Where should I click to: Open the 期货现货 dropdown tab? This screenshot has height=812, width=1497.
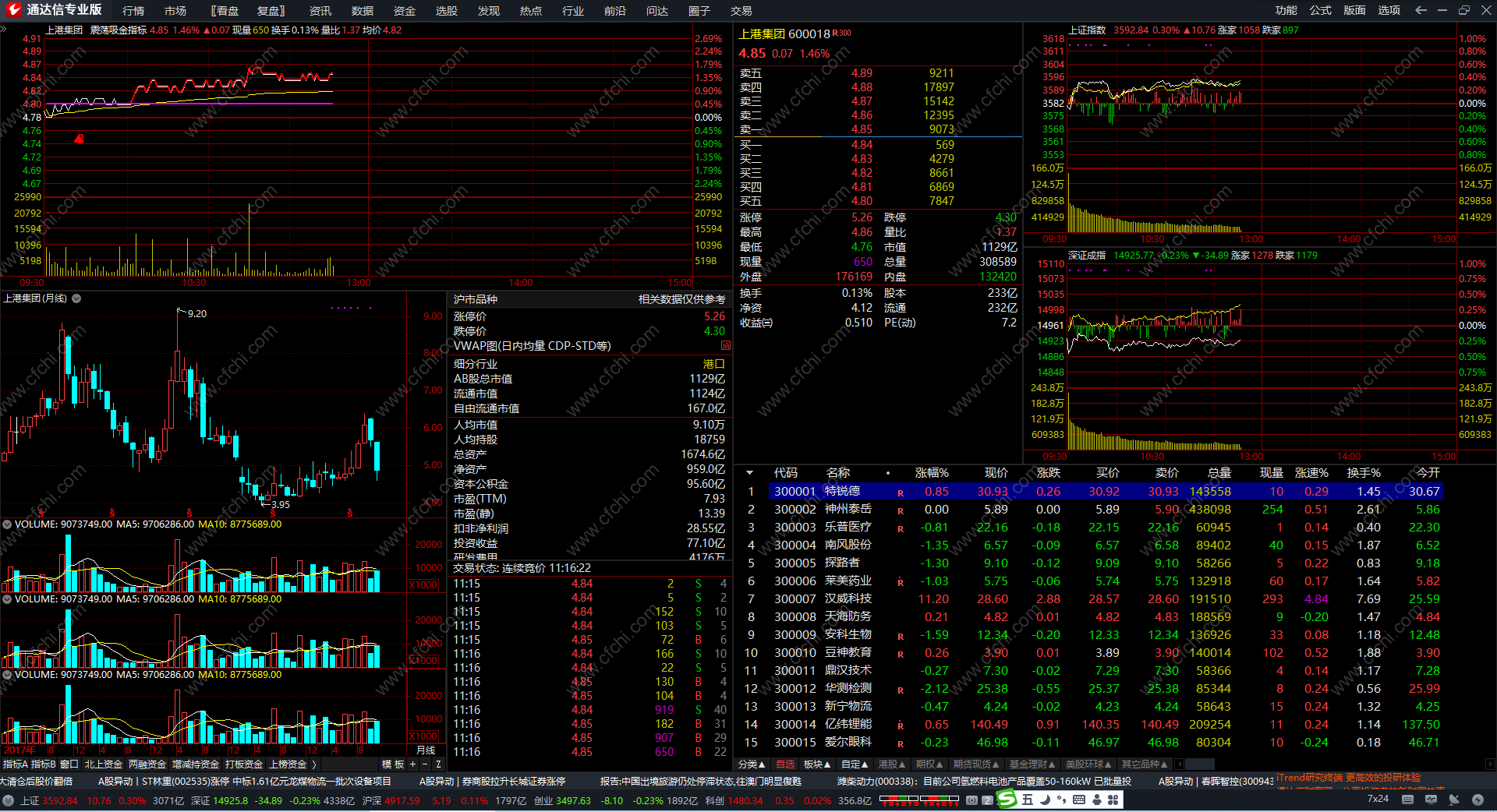point(976,764)
